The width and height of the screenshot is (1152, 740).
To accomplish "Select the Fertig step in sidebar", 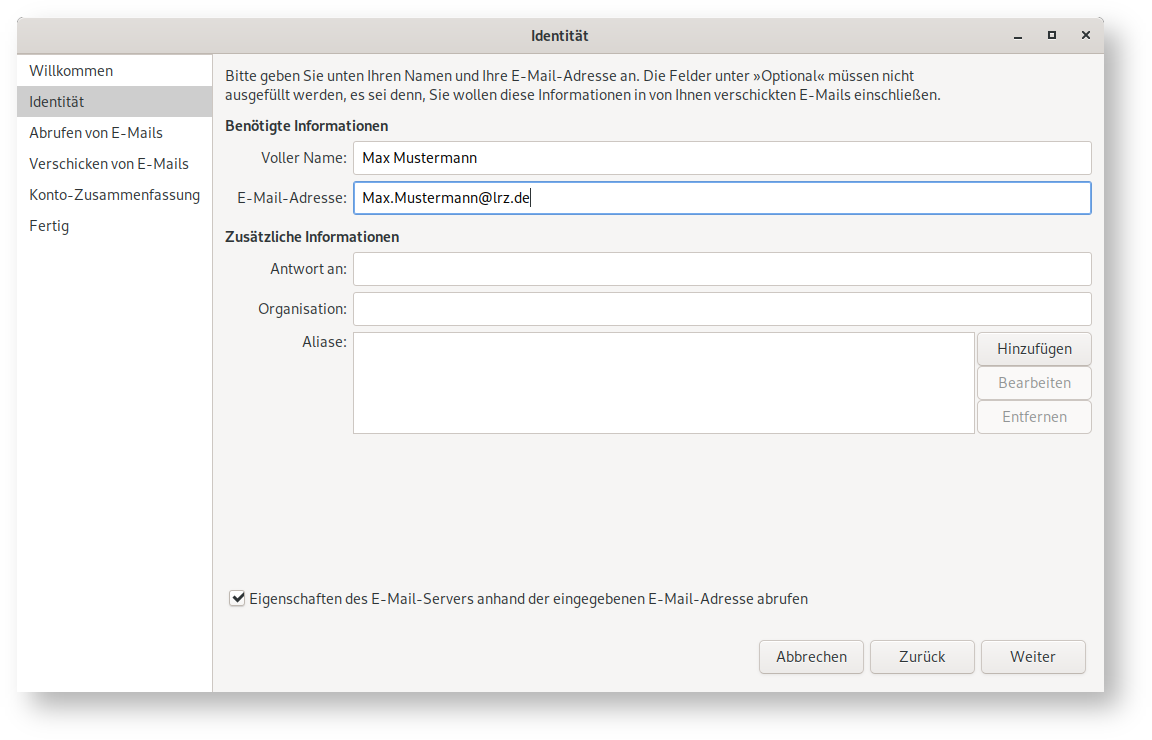I will point(49,226).
